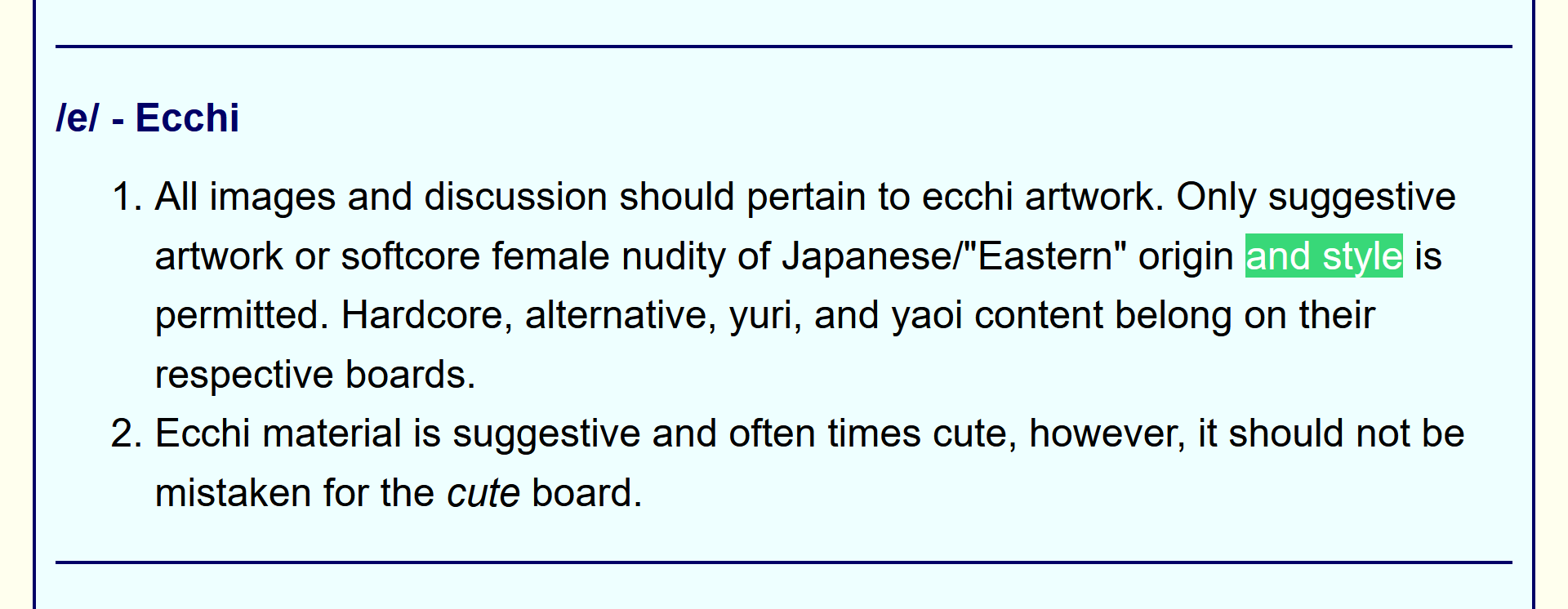
Task: Click the word "yaoi" in rule one
Action: tap(927, 315)
